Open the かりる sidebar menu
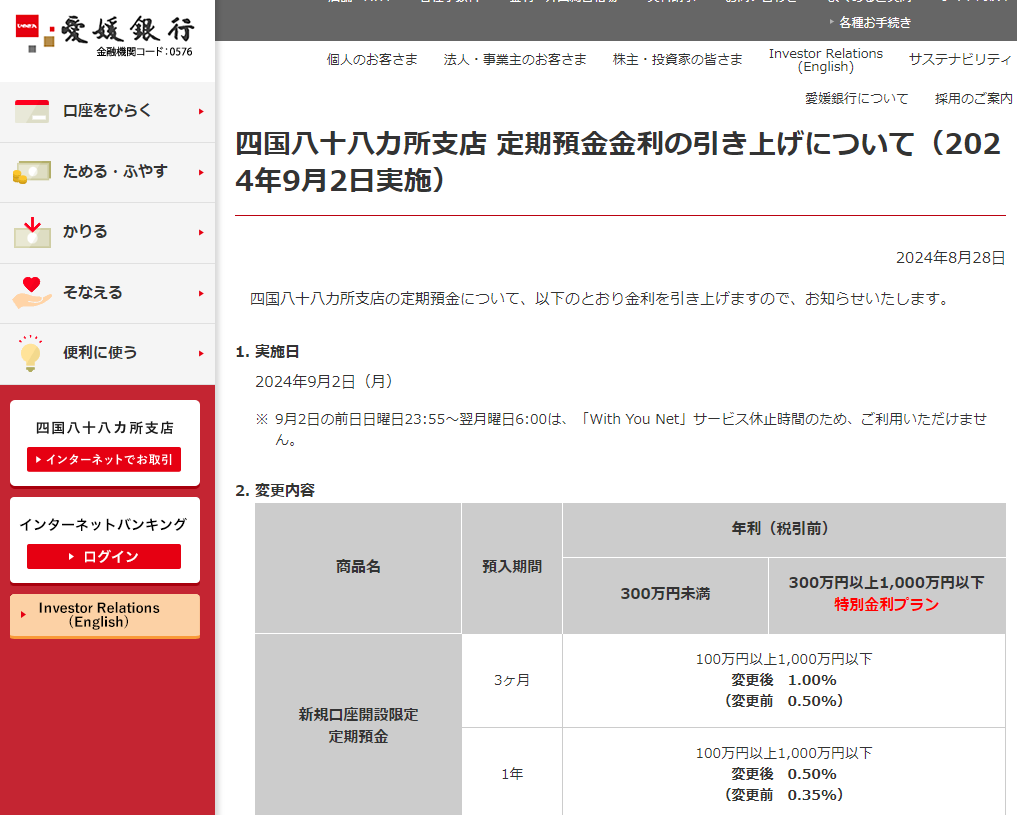This screenshot has height=815, width=1017. point(107,233)
